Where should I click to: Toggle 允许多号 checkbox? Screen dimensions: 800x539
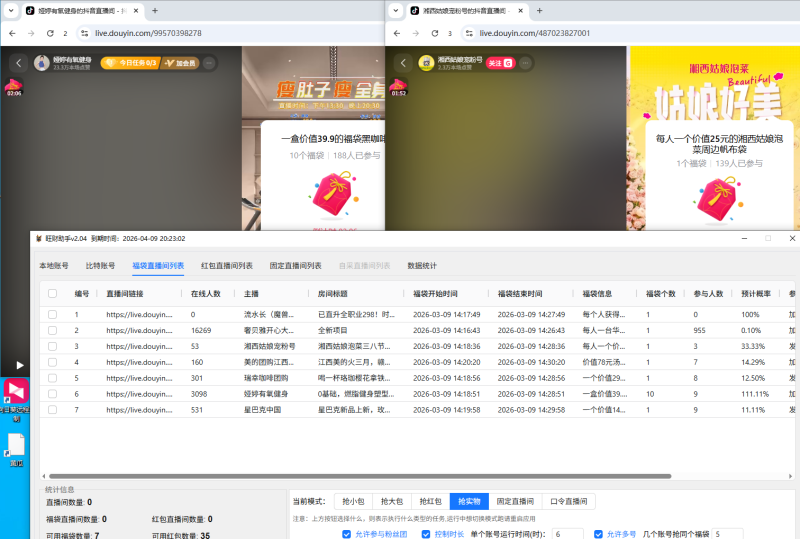(598, 534)
